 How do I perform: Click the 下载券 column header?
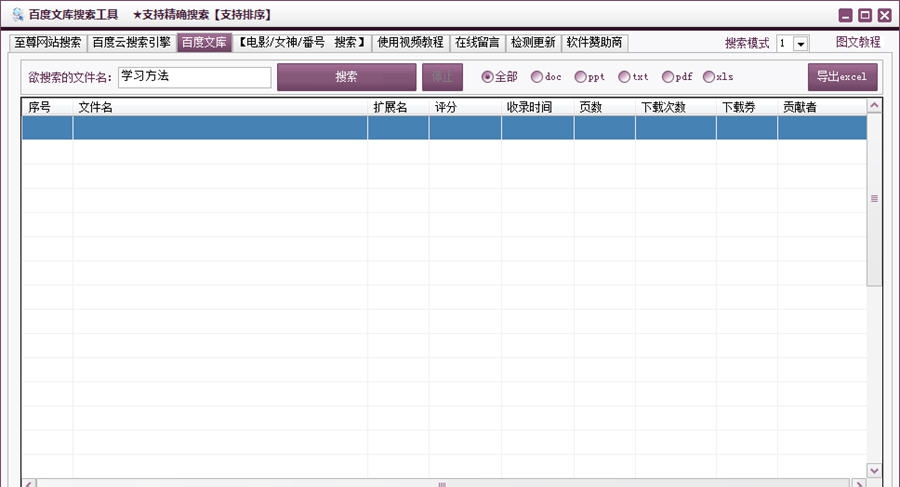pos(747,107)
